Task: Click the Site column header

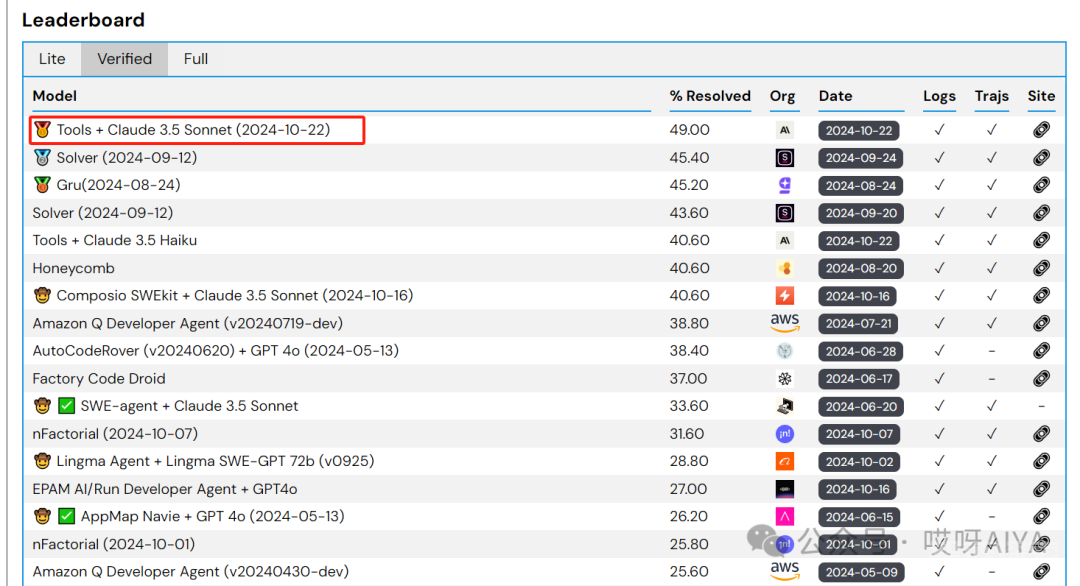Action: click(x=1041, y=96)
